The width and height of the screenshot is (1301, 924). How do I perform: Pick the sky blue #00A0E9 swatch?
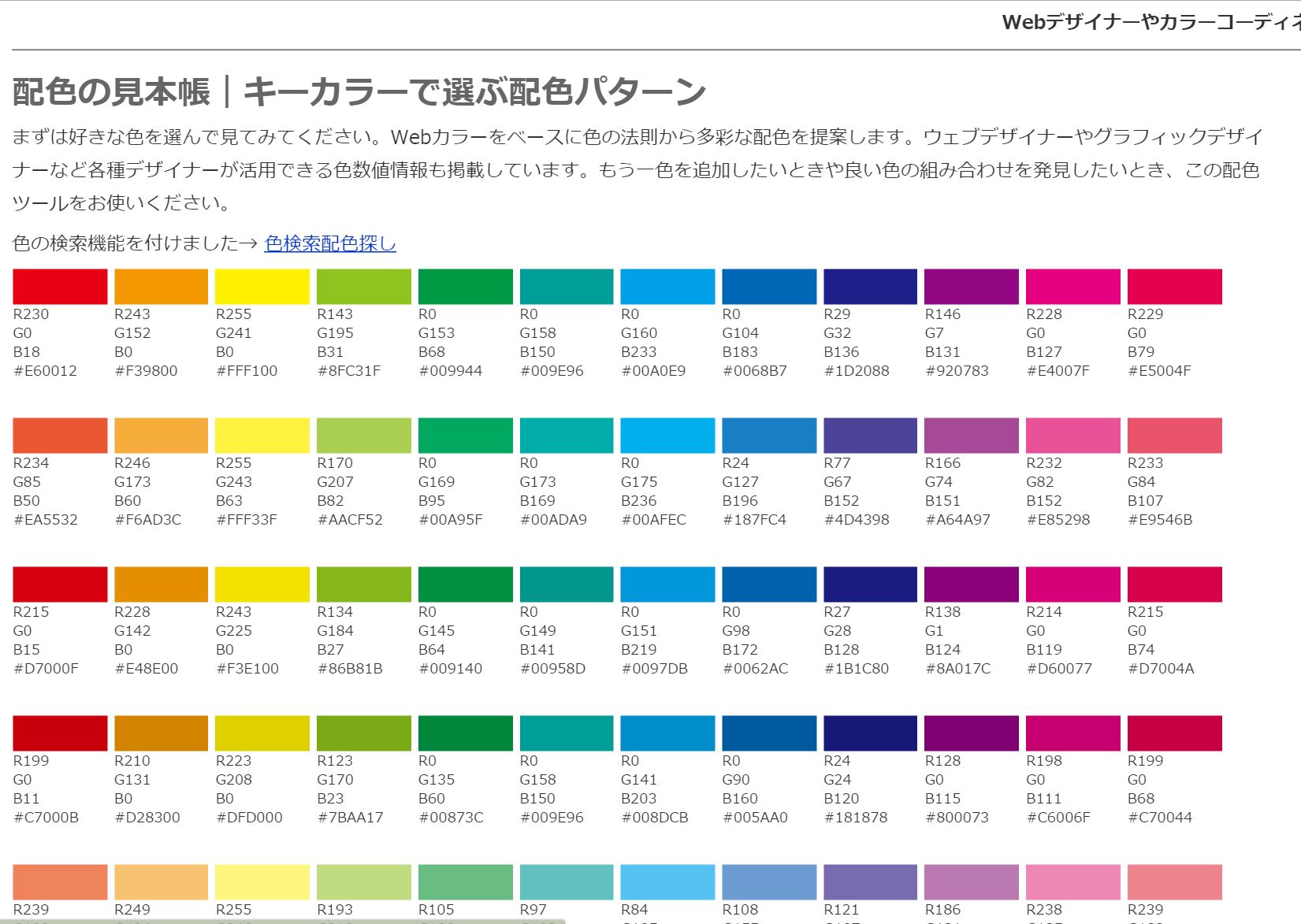pos(667,287)
